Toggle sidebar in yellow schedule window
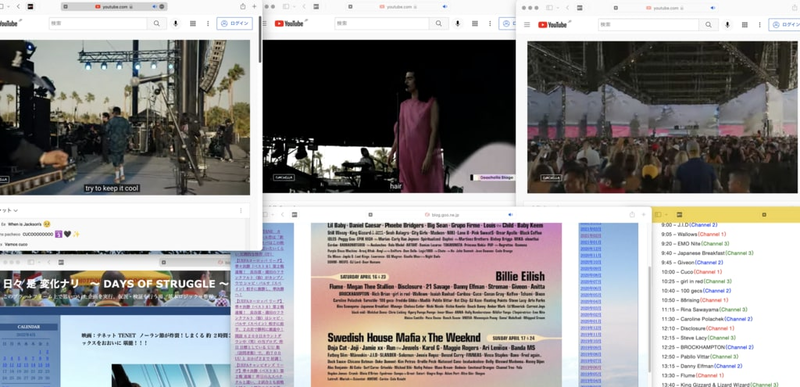The height and width of the screenshot is (387, 800). (658, 215)
